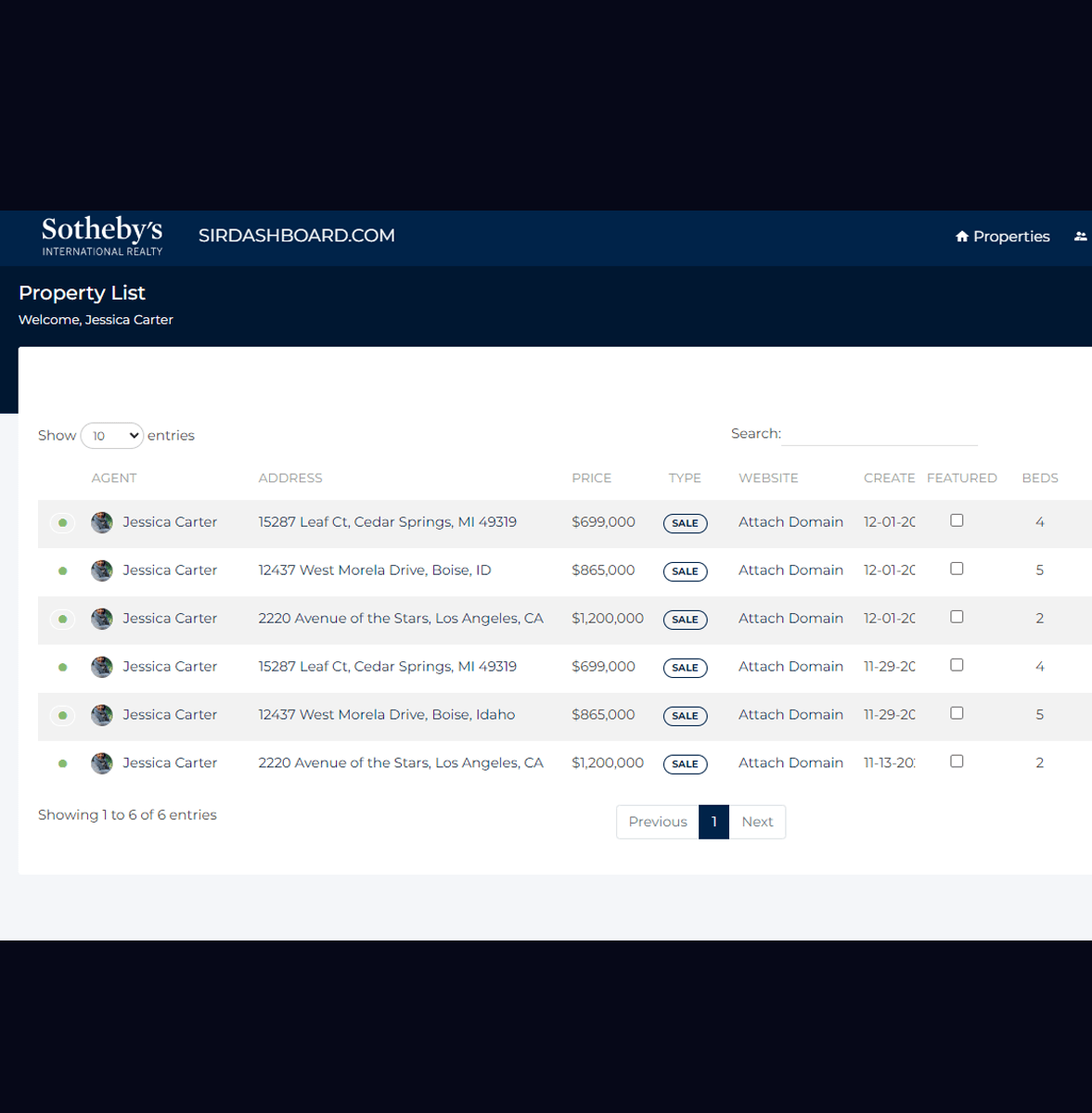This screenshot has height=1113, width=1092.
Task: Click the SALE badge in the last table row
Action: tap(685, 764)
